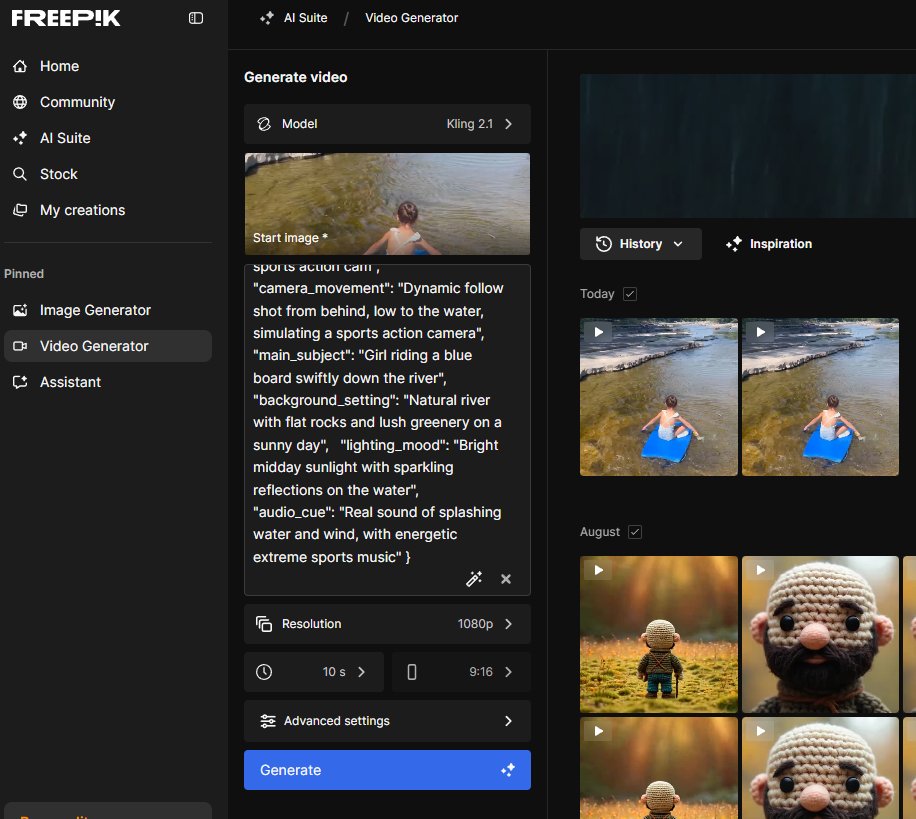Click the sparkle icon on Generate button
This screenshot has width=916, height=819.
coord(508,770)
